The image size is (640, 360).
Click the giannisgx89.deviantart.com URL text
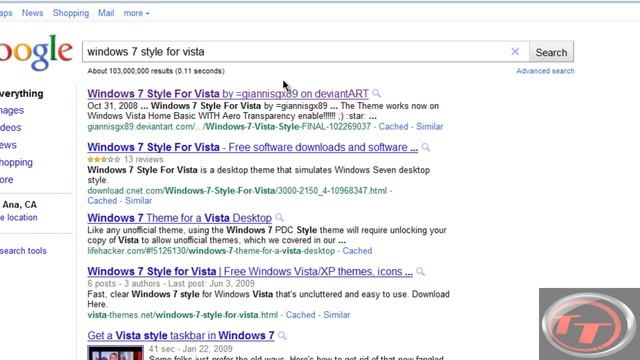[229, 127]
